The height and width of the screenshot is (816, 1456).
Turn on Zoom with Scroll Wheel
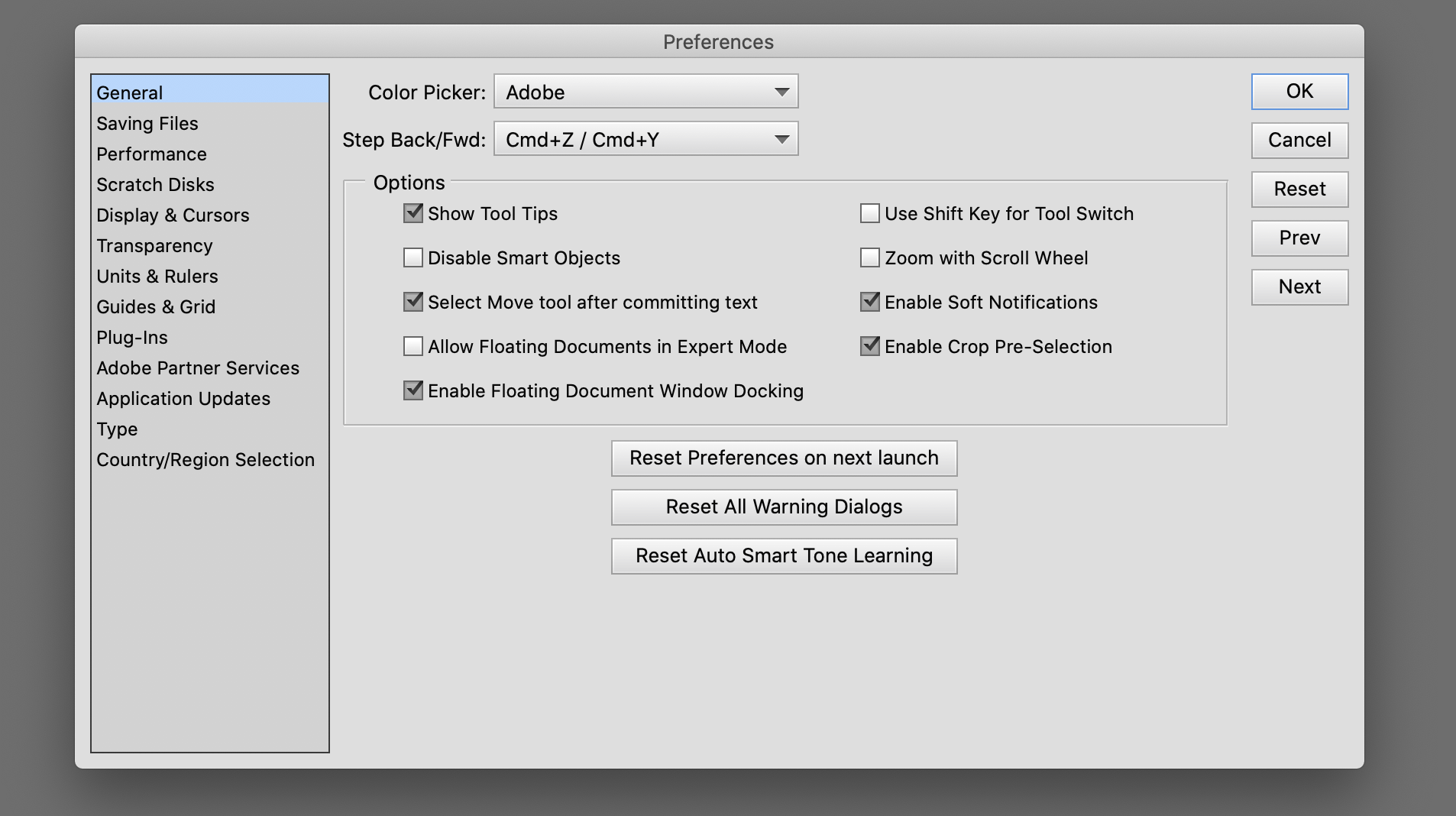click(869, 257)
